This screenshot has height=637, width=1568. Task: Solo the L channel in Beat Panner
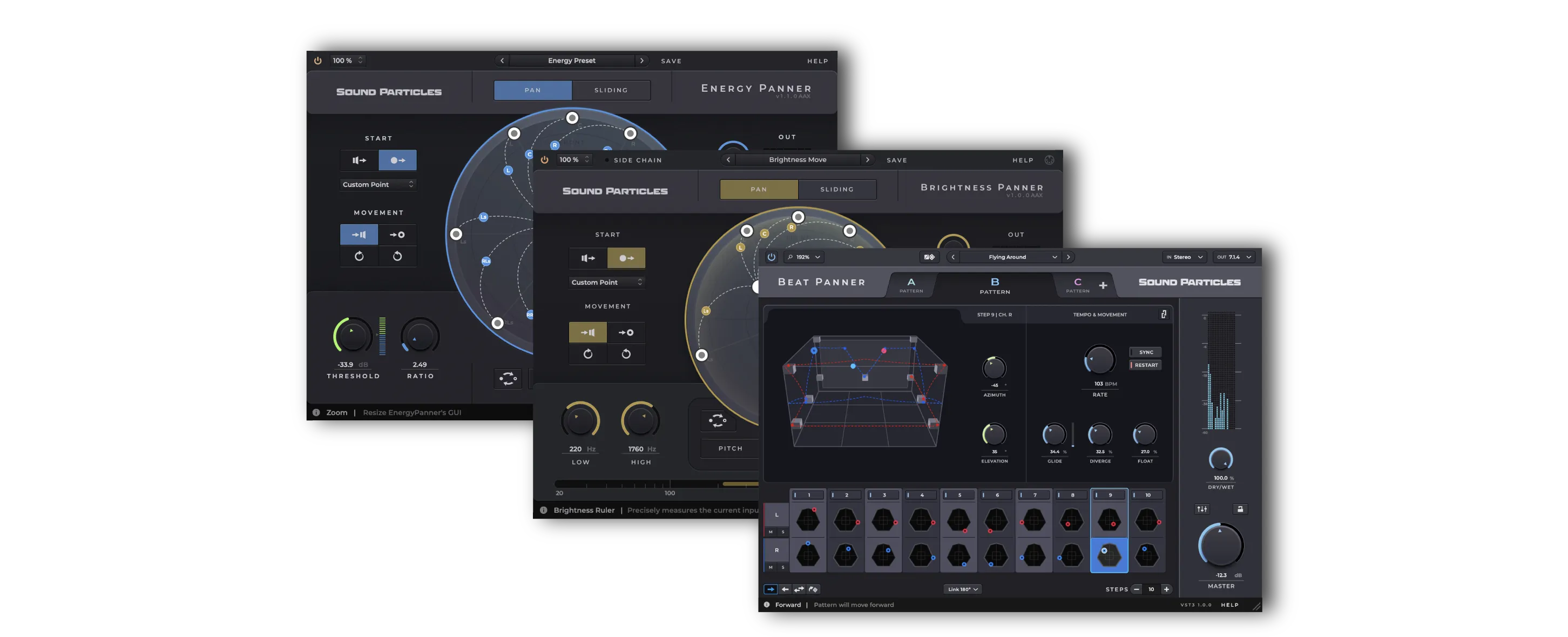point(783,532)
